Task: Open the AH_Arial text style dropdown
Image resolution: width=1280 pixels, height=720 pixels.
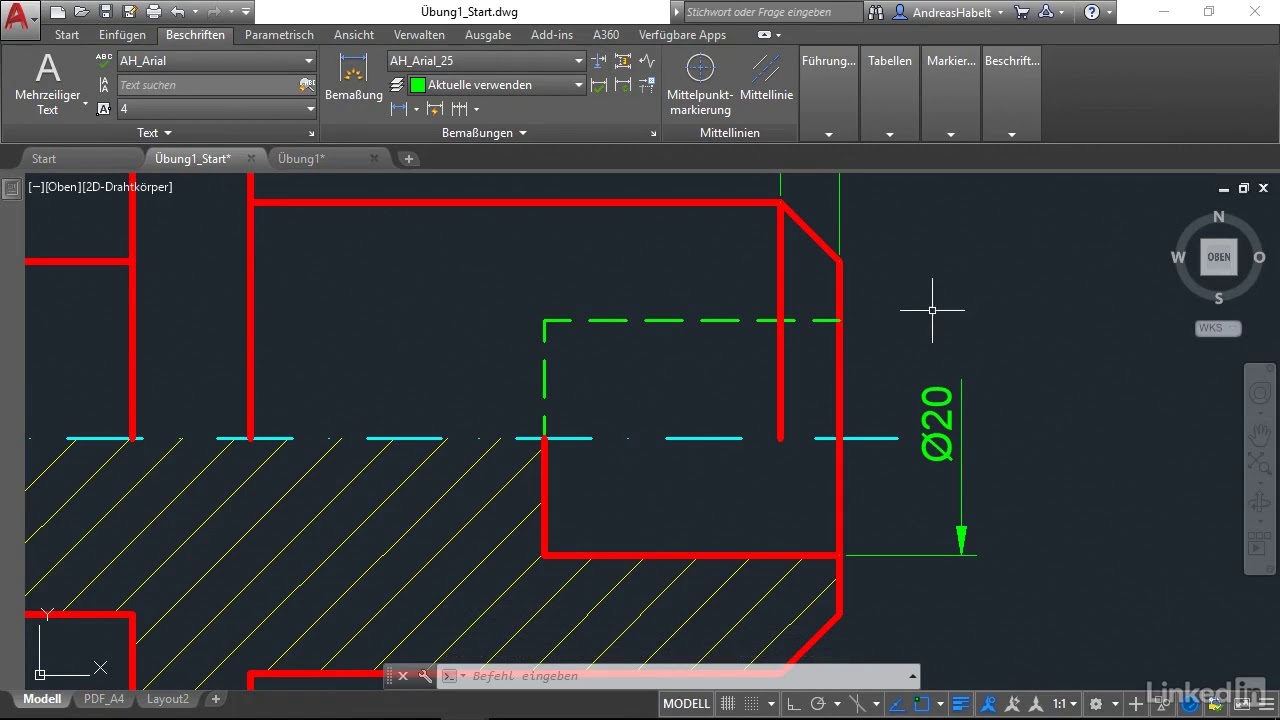Action: click(x=217, y=61)
